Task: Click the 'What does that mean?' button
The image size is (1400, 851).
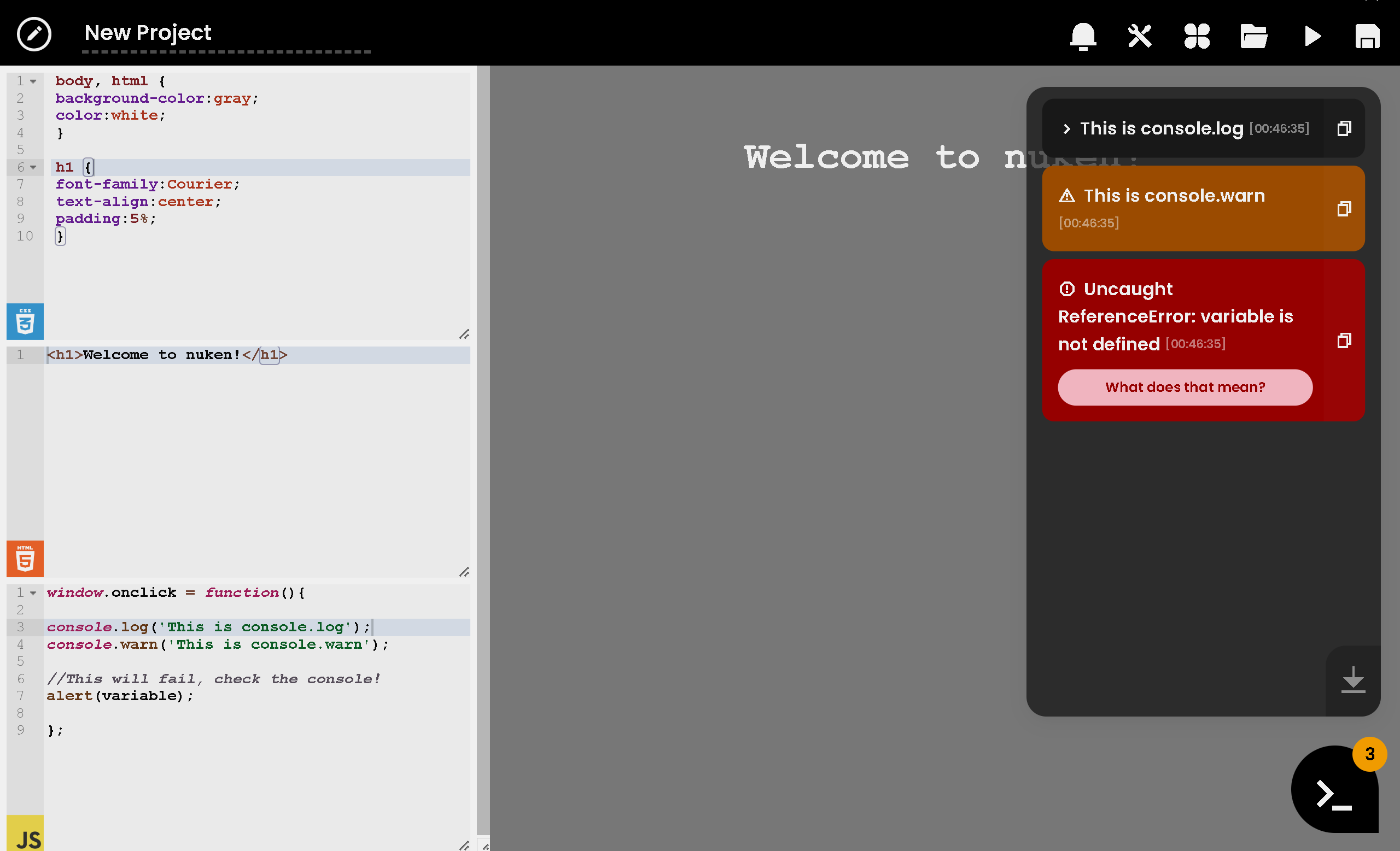Action: pos(1185,387)
